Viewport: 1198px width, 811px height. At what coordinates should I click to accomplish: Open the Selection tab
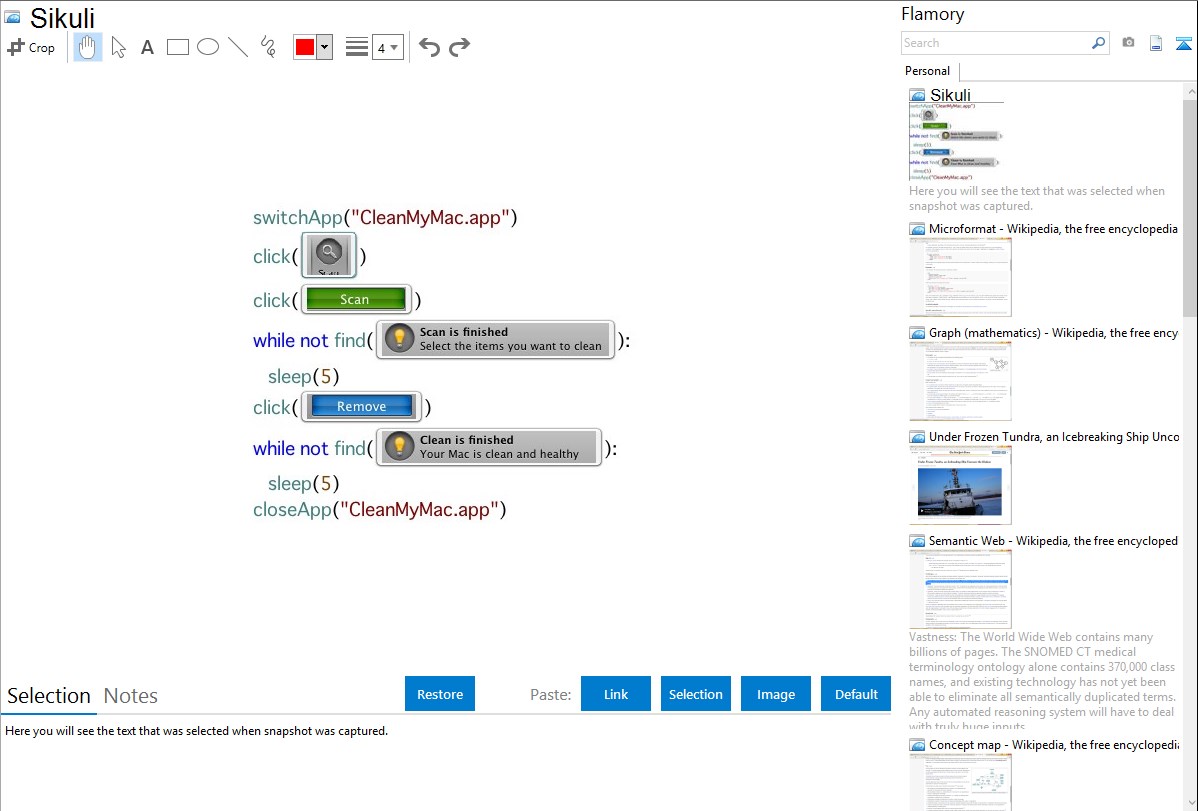48,696
